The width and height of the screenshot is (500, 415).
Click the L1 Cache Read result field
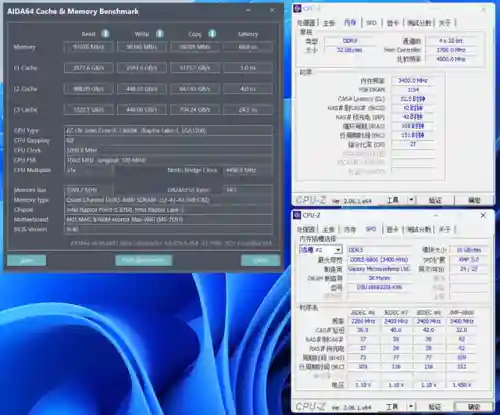point(88,68)
